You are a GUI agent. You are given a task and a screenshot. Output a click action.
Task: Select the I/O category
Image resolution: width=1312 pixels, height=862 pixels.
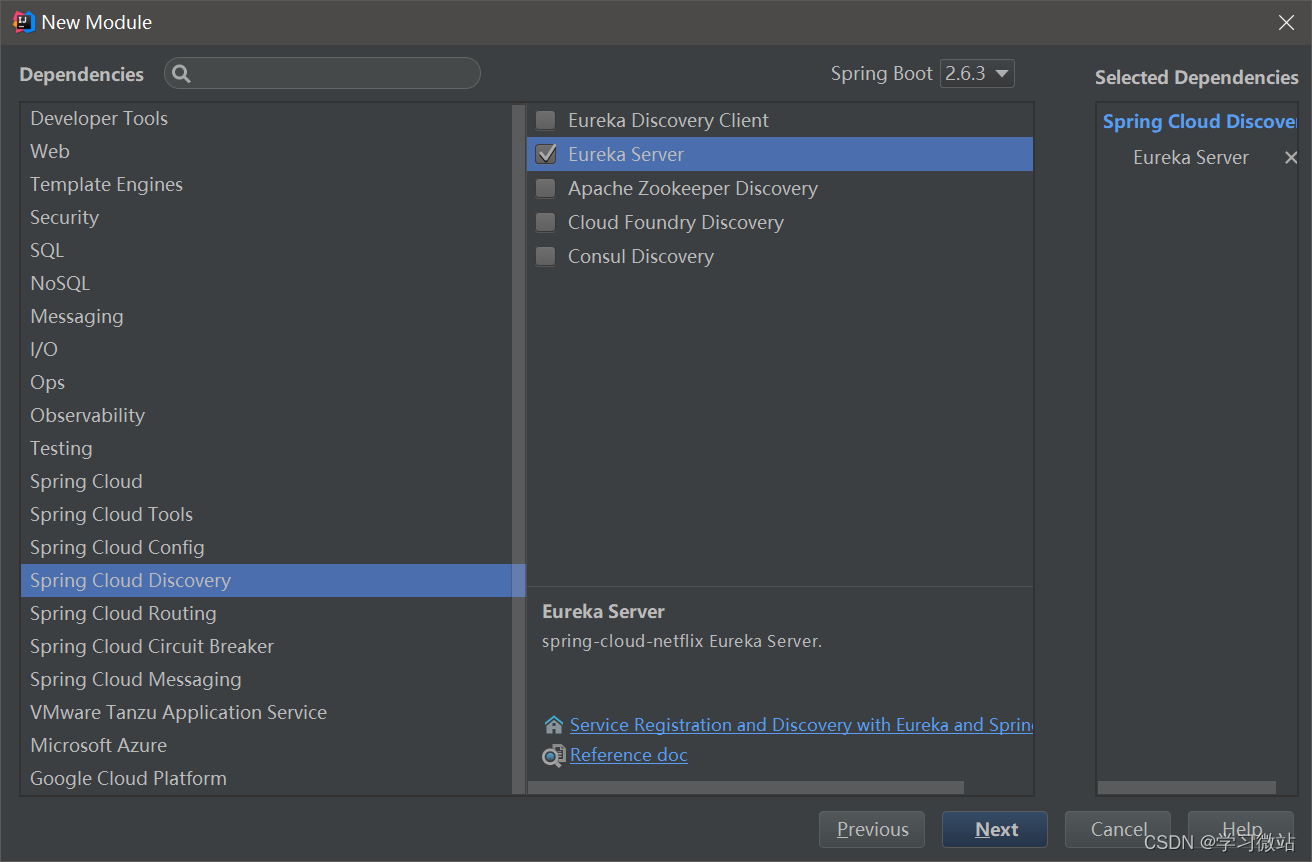click(x=266, y=349)
